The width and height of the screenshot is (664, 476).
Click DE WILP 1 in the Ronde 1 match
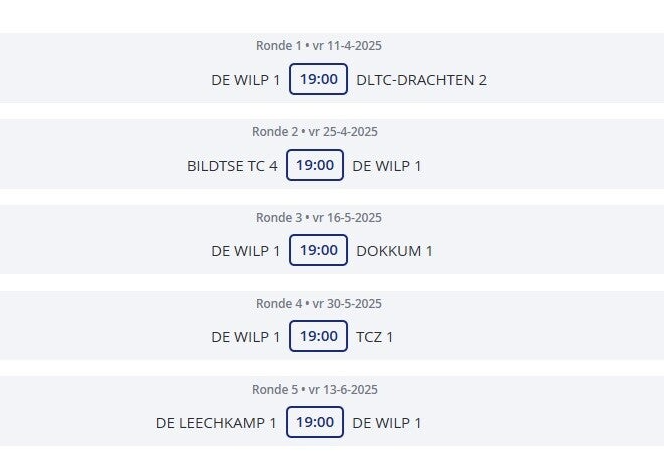246,80
